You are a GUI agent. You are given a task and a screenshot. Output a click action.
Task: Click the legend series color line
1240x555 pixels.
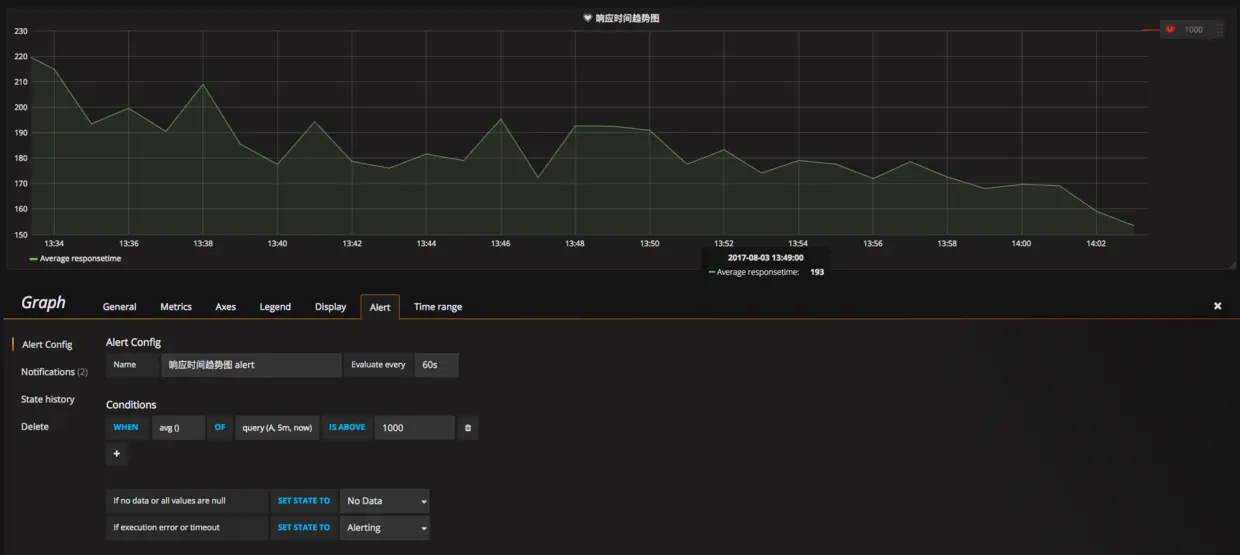point(33,259)
